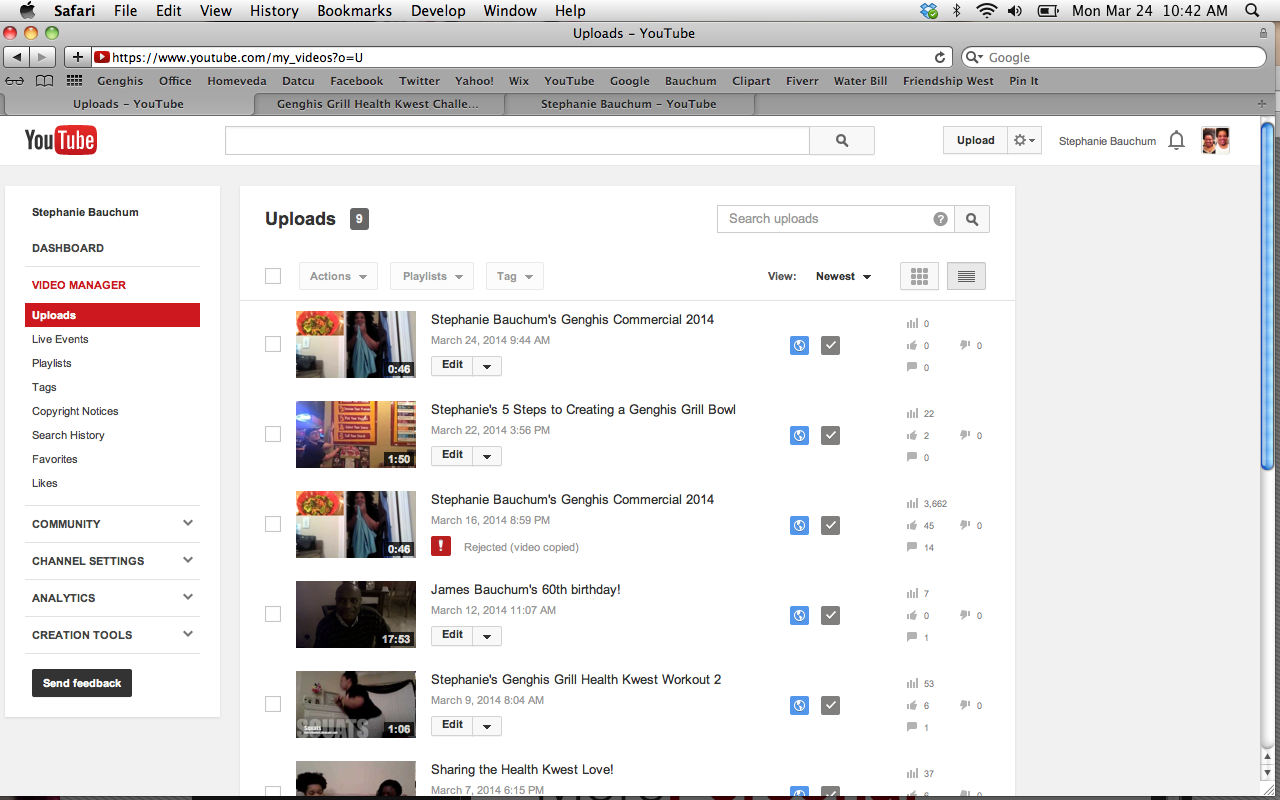Switch to Stephanie Bauchum – YouTube tab
Image resolution: width=1280 pixels, height=800 pixels.
coord(629,104)
